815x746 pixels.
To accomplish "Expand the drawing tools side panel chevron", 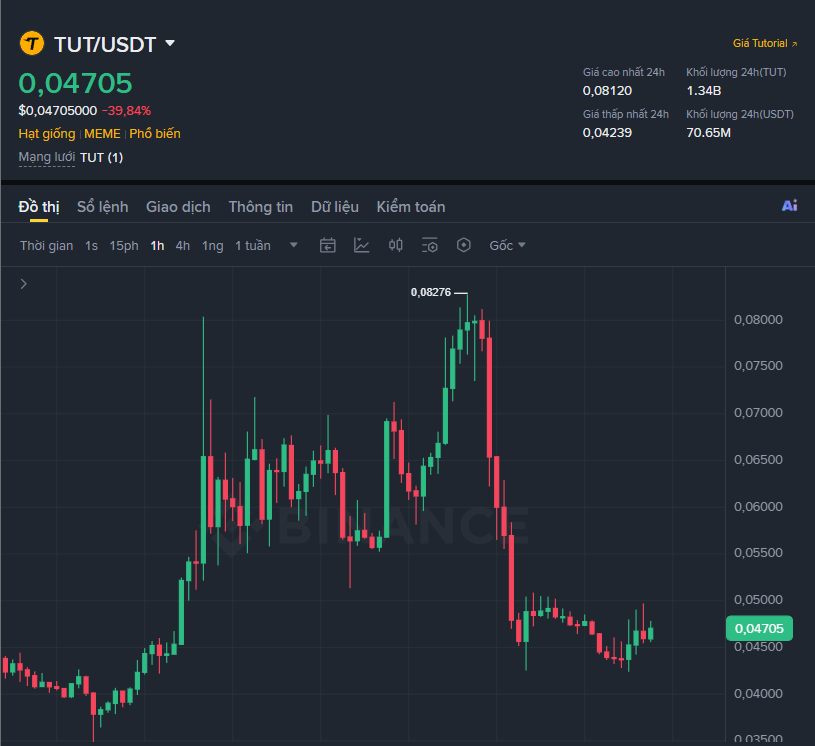I will 23,284.
